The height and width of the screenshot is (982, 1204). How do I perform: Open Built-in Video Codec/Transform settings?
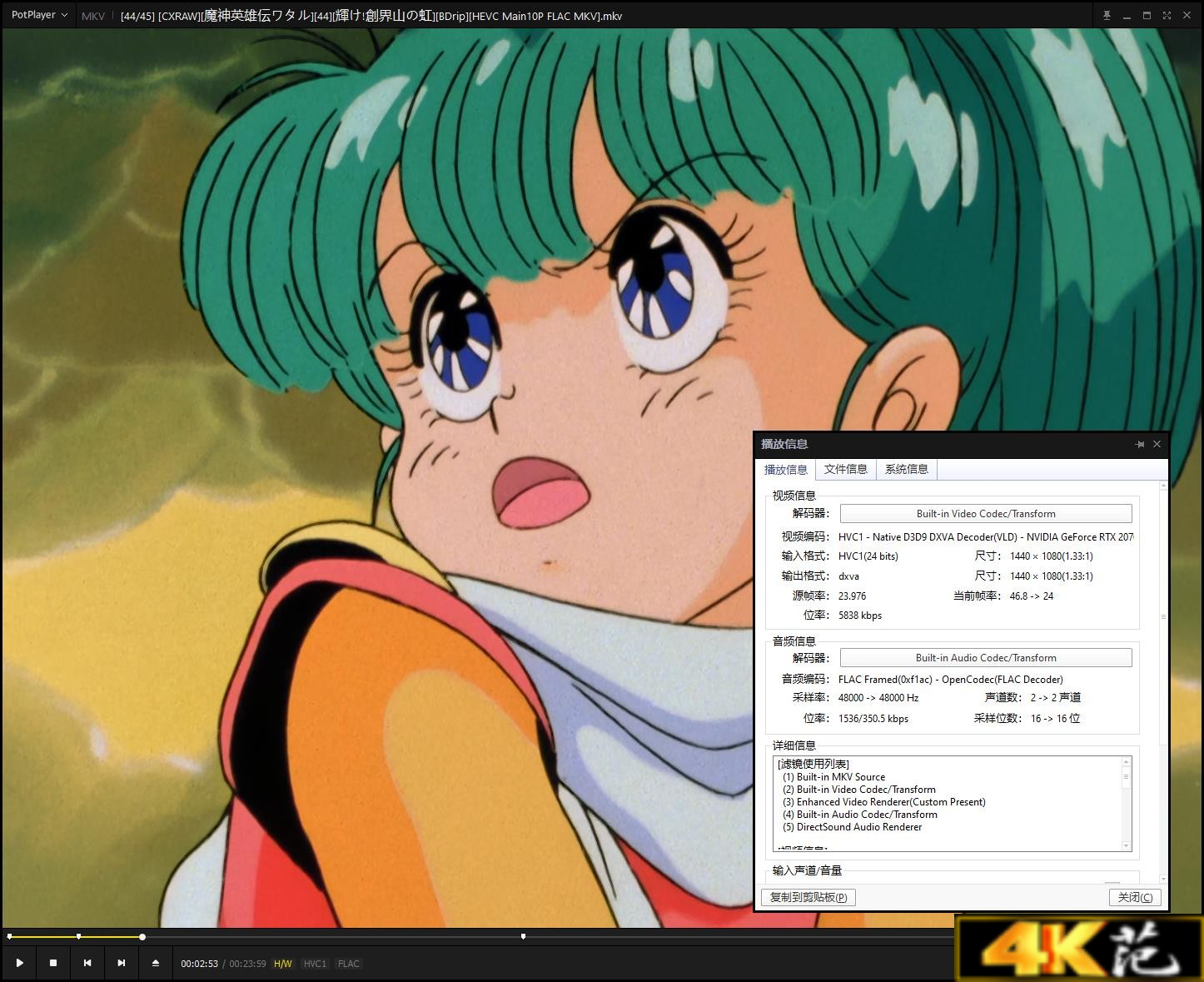click(x=986, y=514)
